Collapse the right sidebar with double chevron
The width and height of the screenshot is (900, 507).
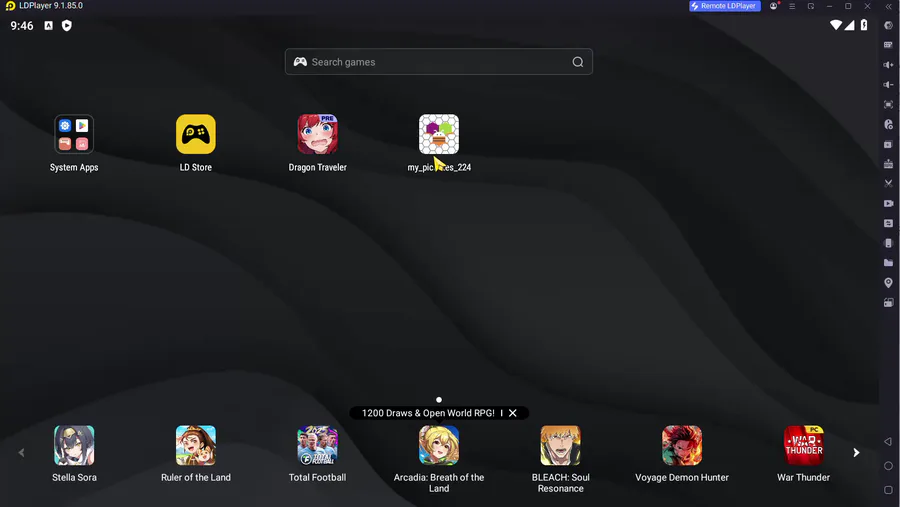click(889, 6)
